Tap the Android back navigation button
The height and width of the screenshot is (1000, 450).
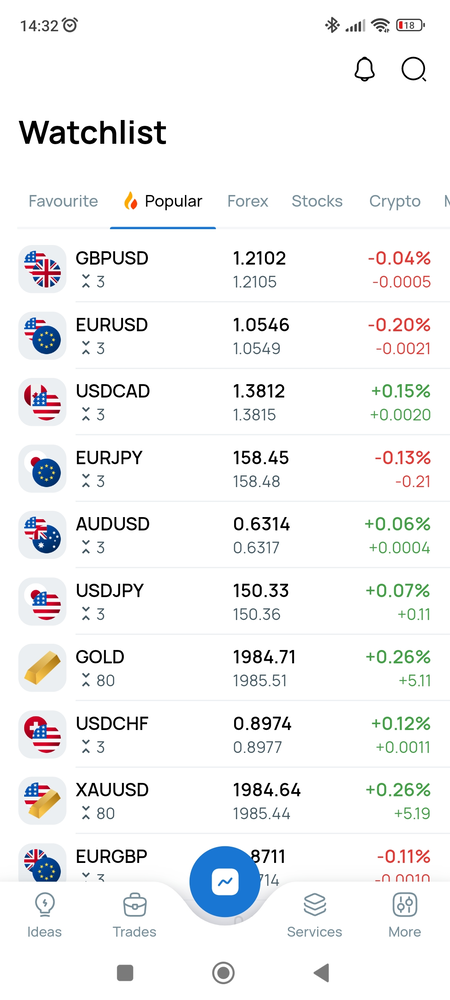[321, 973]
